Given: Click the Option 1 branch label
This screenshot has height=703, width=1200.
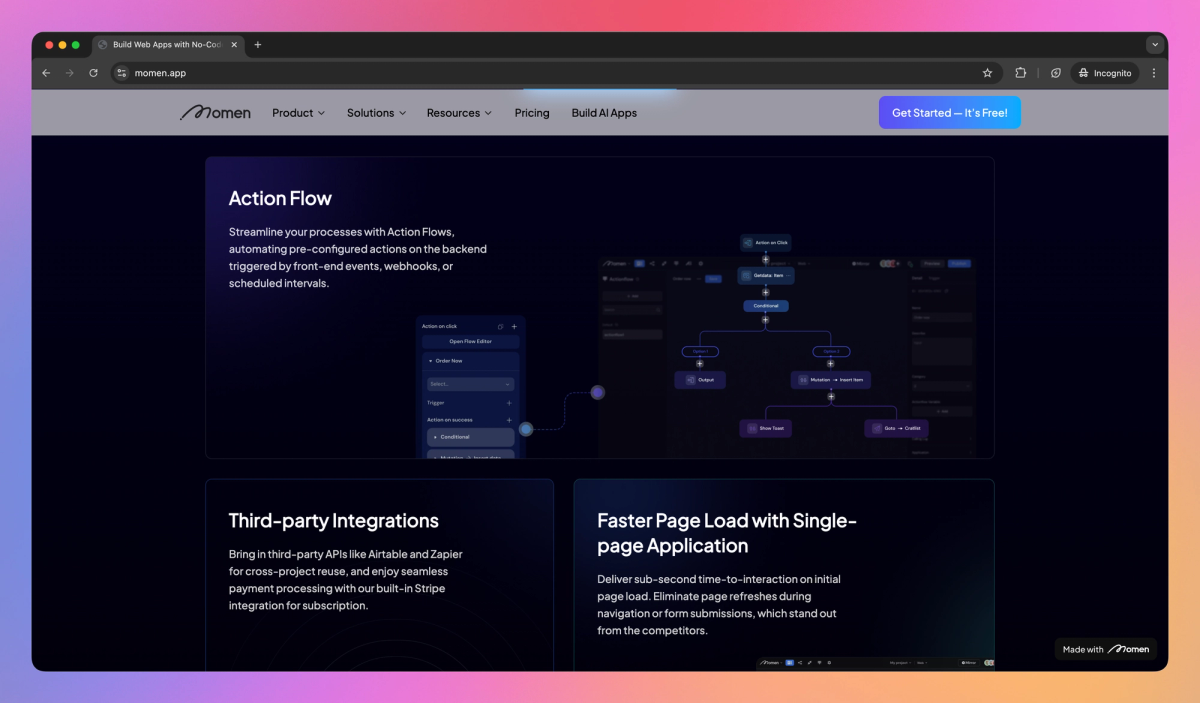Looking at the screenshot, I should click(x=700, y=352).
